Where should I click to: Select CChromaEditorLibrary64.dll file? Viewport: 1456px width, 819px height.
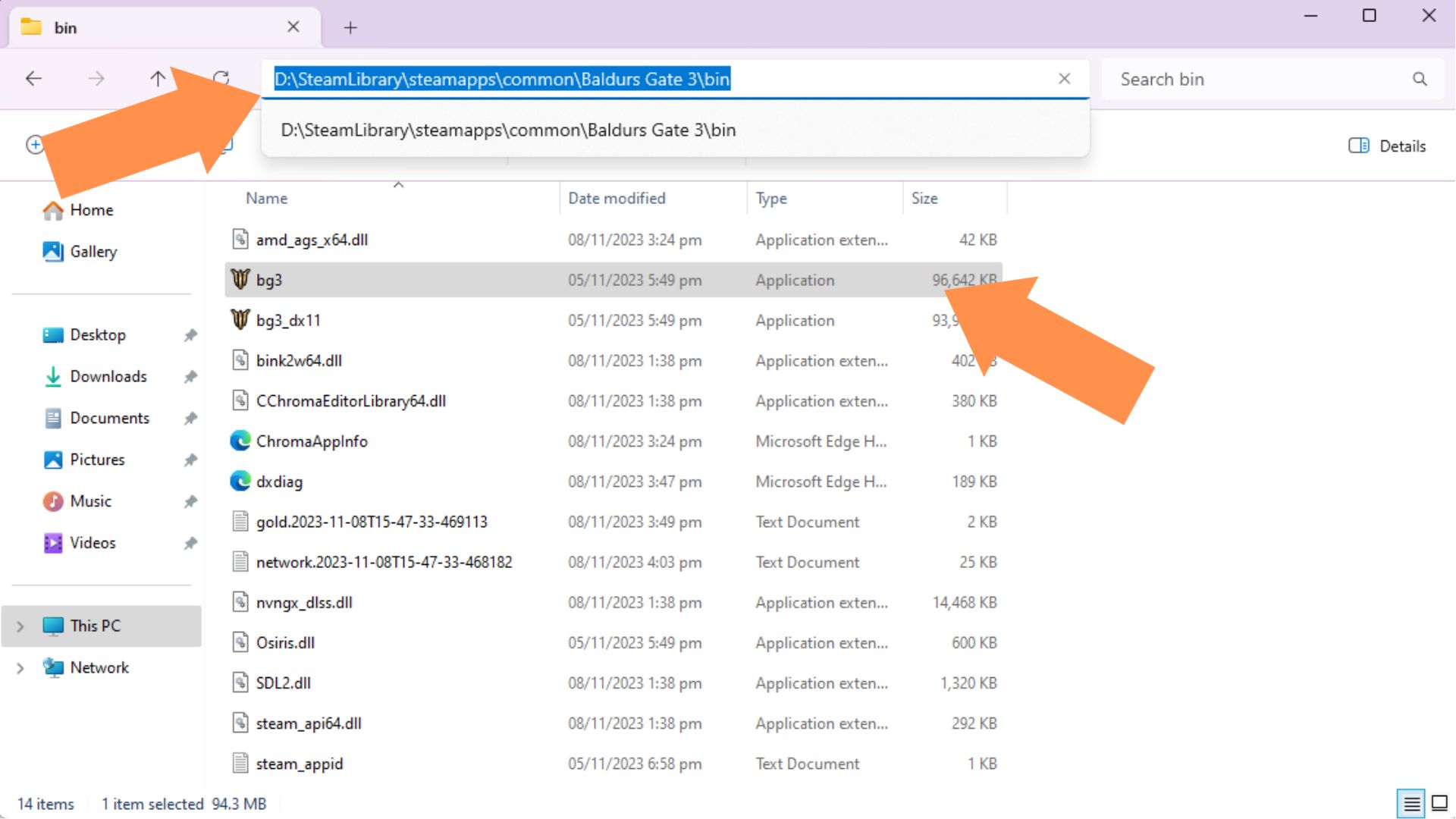[613, 401]
